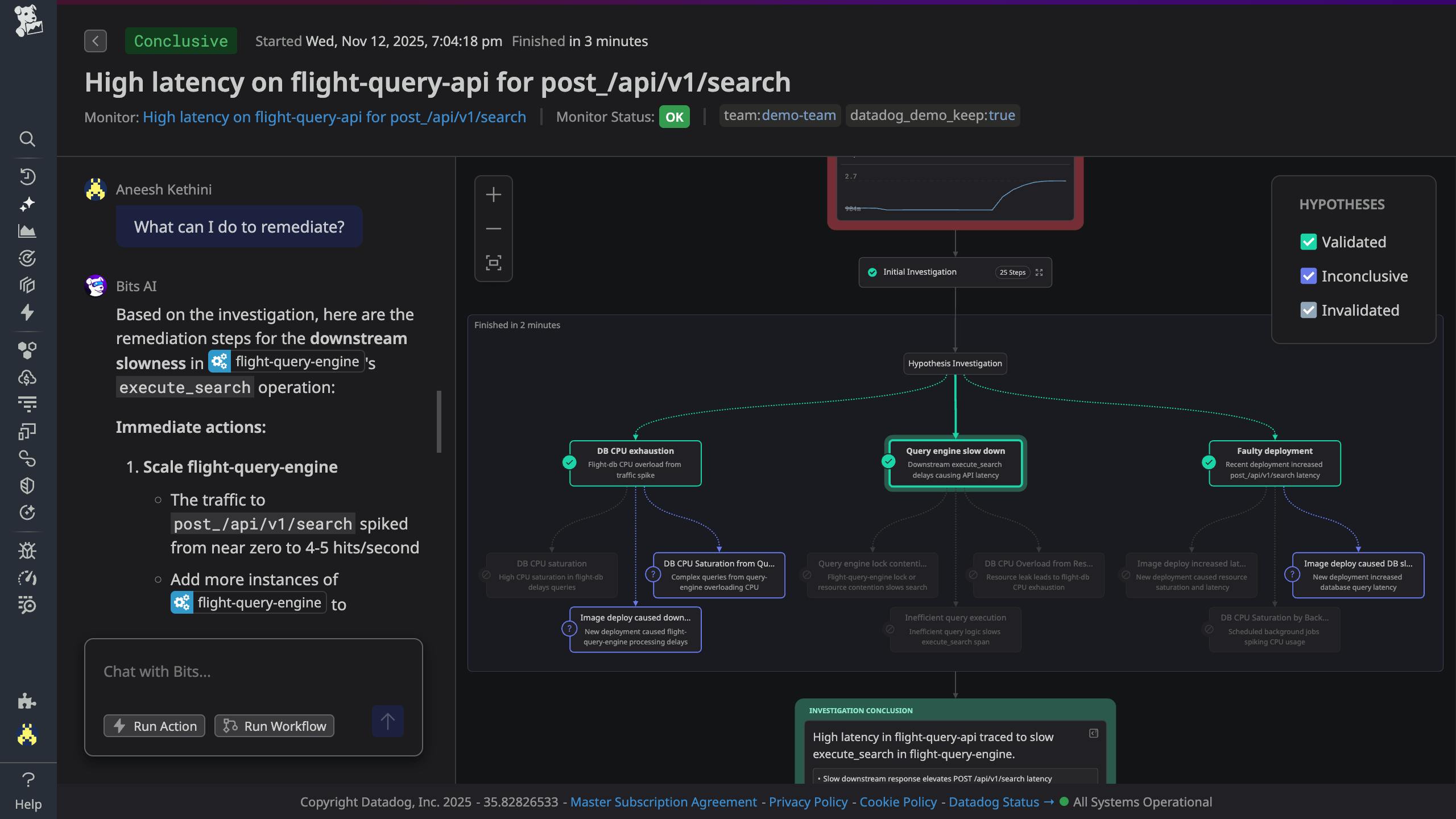Fit investigation graph using the frame icon
The width and height of the screenshot is (1456, 819).
coord(493,263)
